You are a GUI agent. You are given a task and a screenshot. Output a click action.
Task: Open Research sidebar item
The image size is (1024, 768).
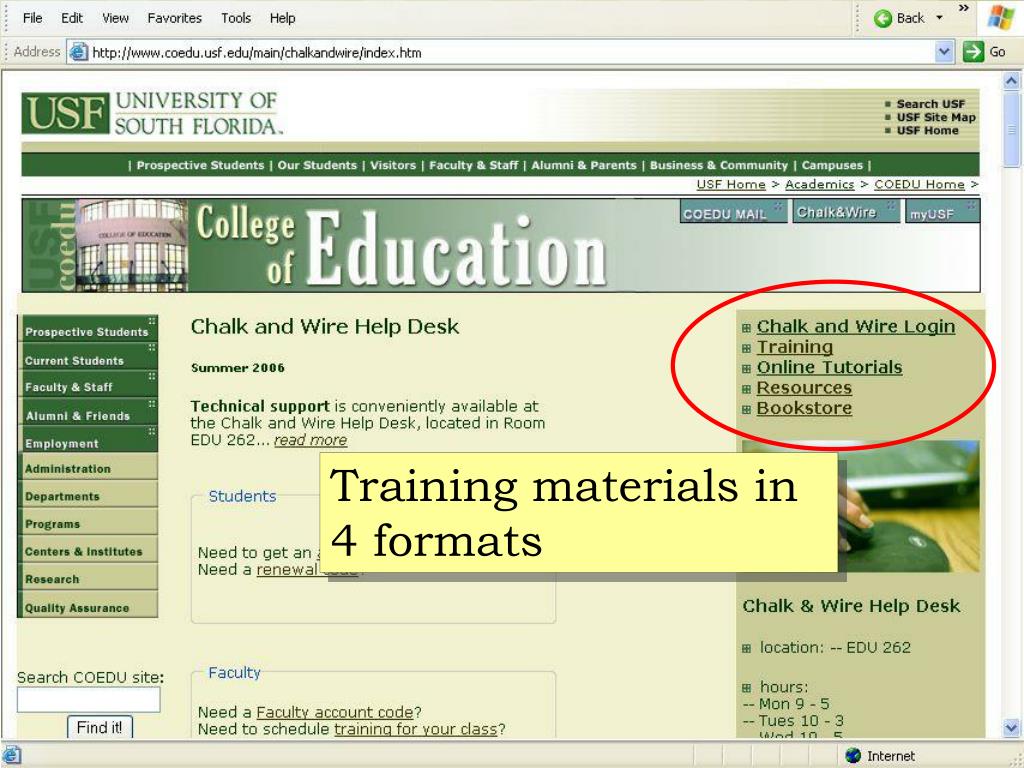pyautogui.click(x=88, y=579)
